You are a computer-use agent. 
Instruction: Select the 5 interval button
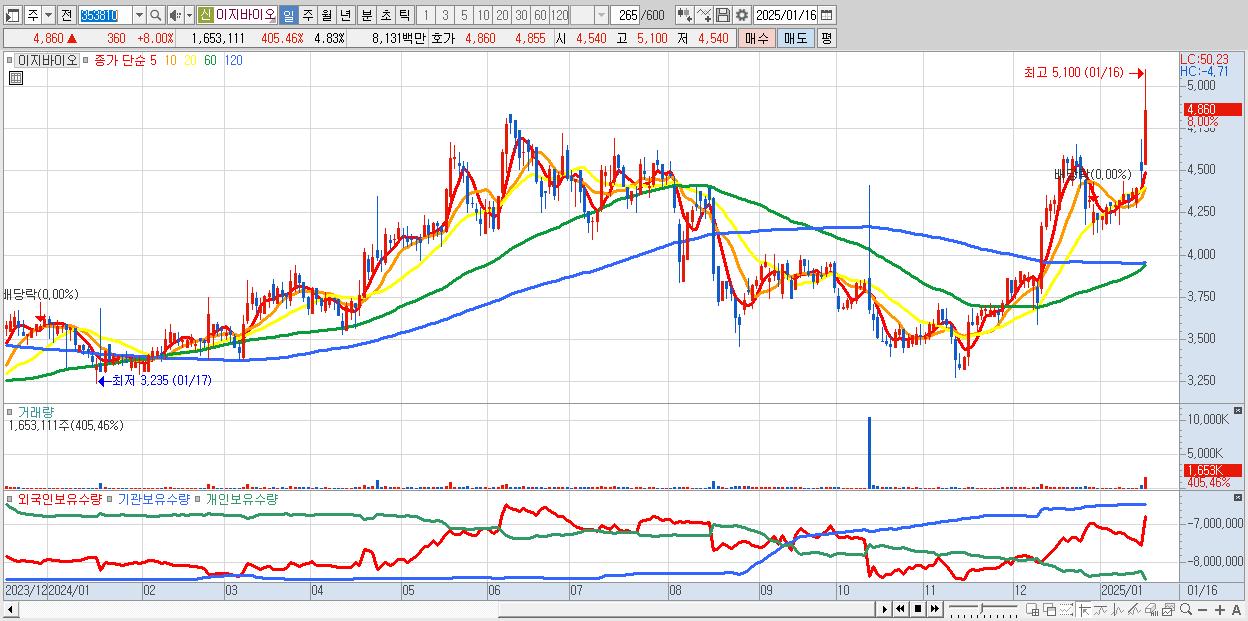(x=464, y=15)
